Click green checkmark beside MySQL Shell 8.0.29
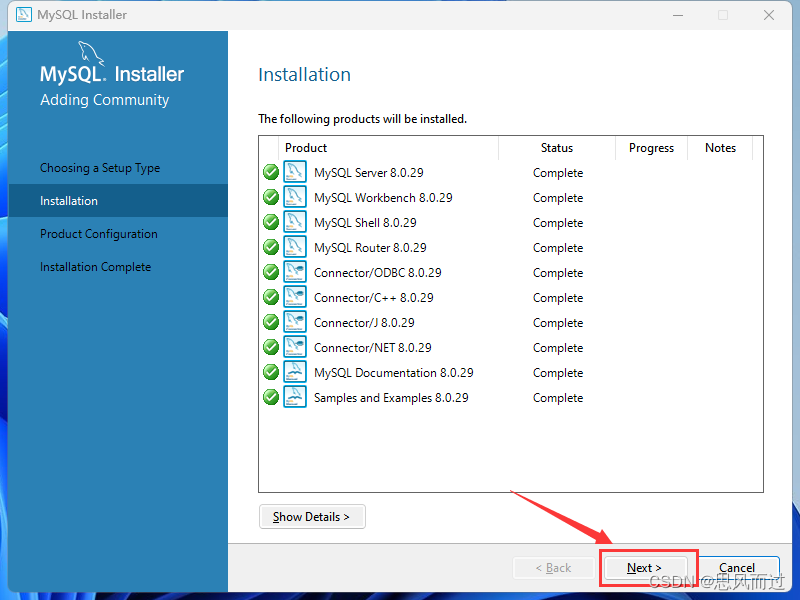The width and height of the screenshot is (800, 600). (x=271, y=222)
